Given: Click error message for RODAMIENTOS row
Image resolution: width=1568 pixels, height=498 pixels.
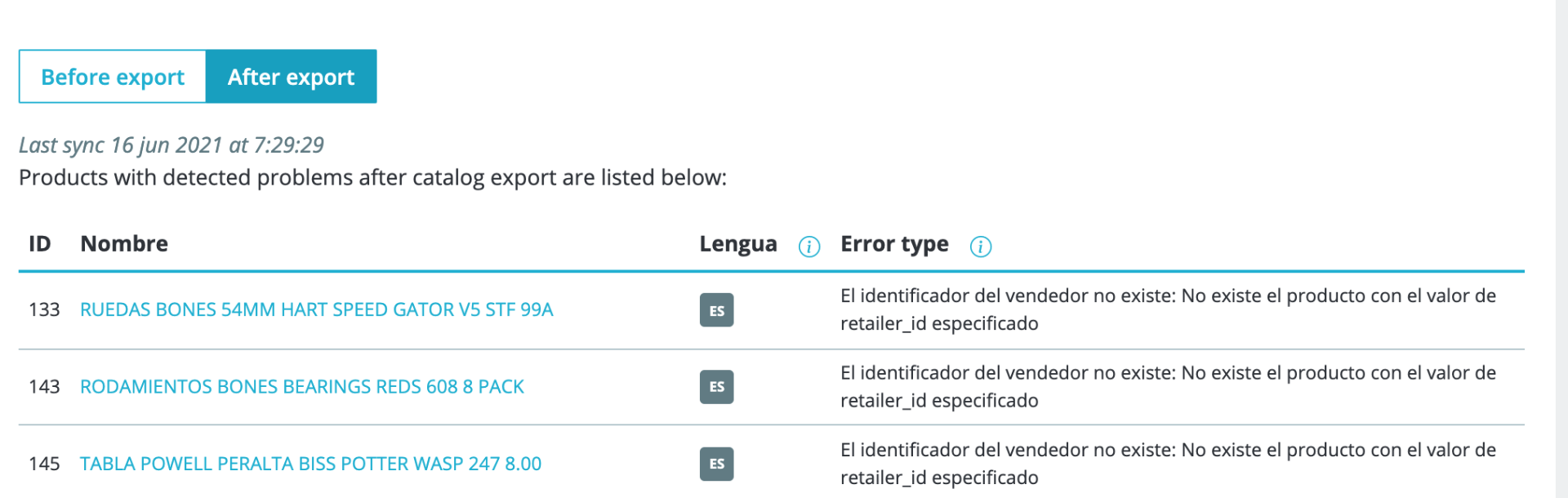Looking at the screenshot, I should [1168, 387].
